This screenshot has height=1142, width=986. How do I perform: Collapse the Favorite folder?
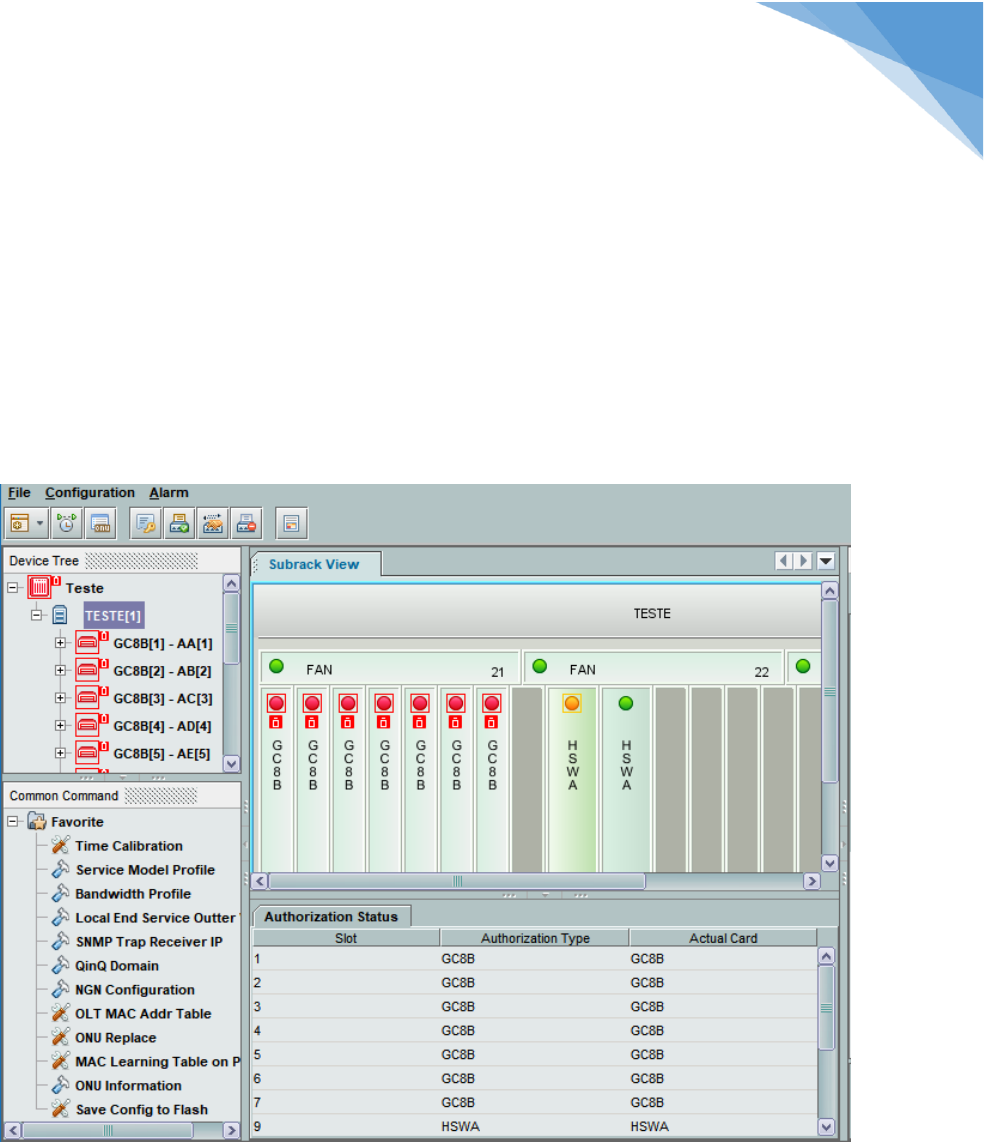click(x=13, y=822)
